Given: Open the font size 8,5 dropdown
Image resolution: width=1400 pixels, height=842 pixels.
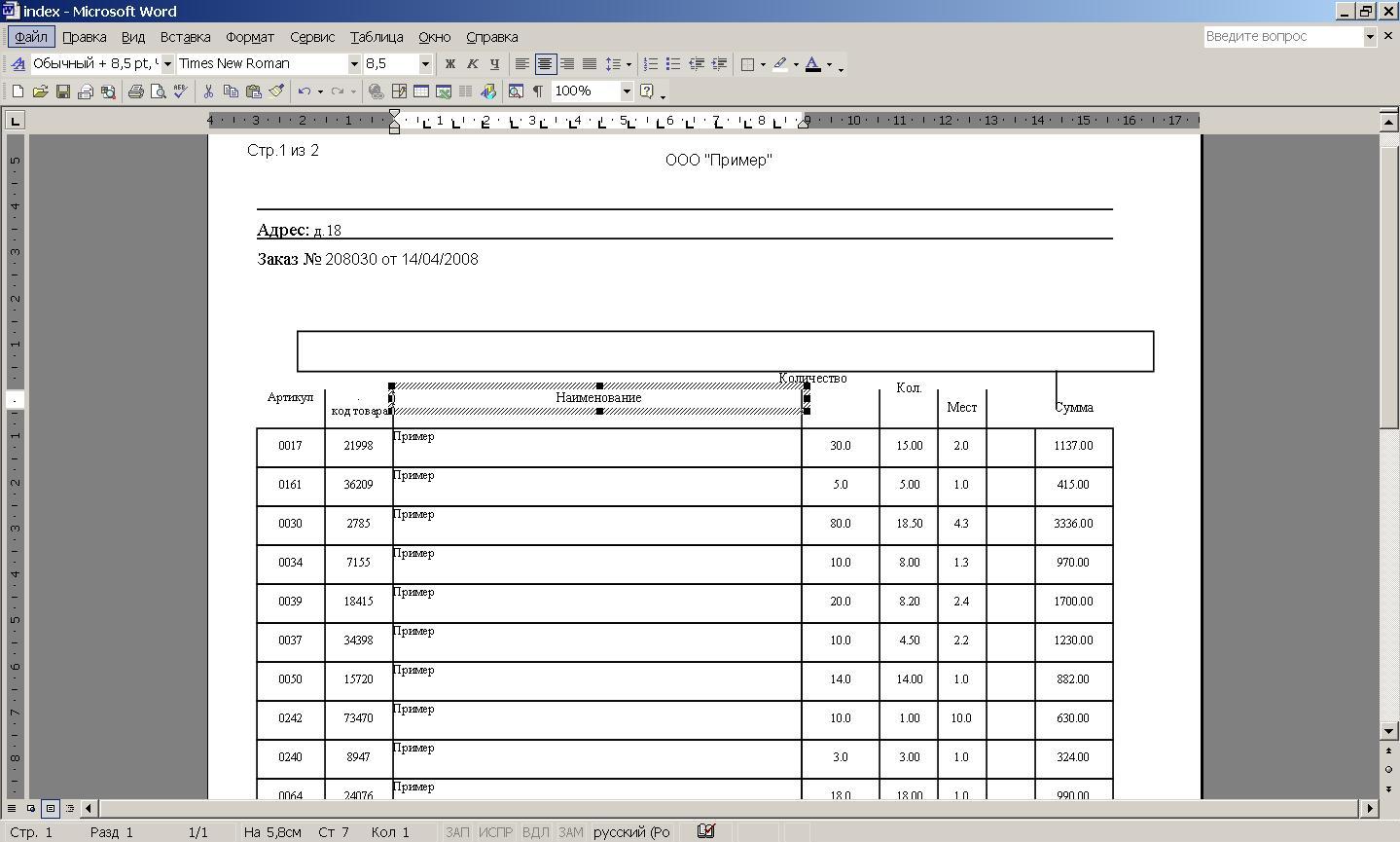Looking at the screenshot, I should (425, 64).
